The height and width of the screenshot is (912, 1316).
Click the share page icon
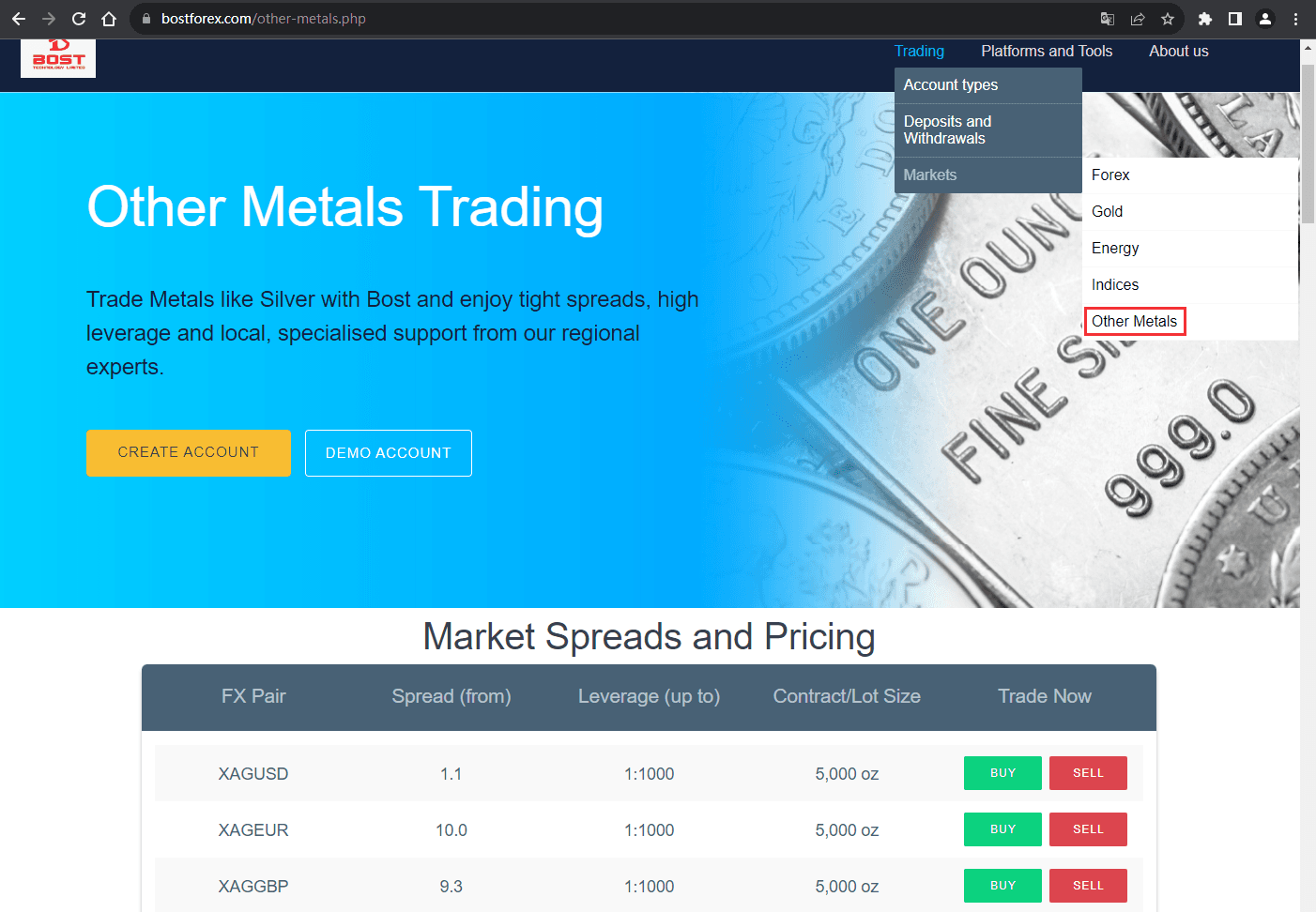click(x=1138, y=19)
